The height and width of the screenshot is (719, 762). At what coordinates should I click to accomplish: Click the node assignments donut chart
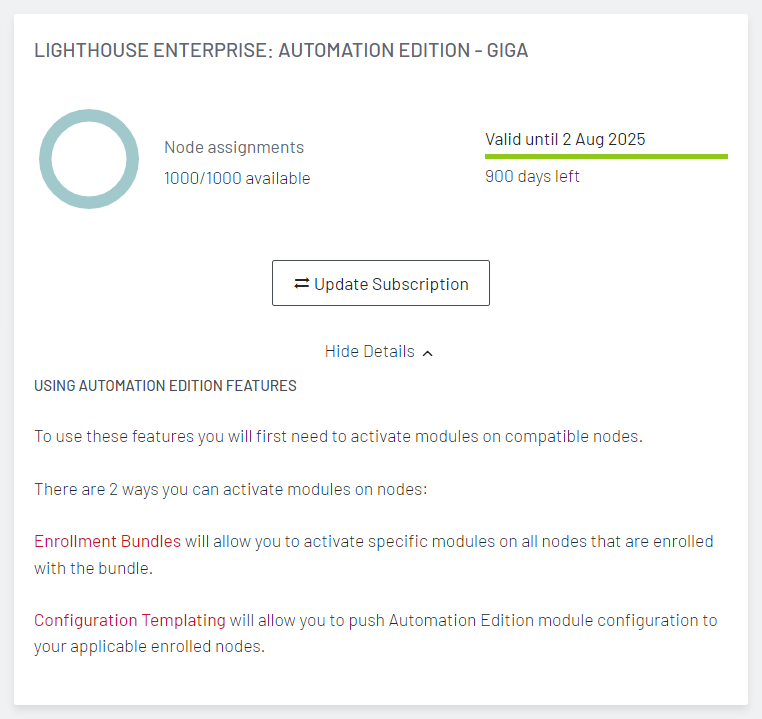point(89,159)
